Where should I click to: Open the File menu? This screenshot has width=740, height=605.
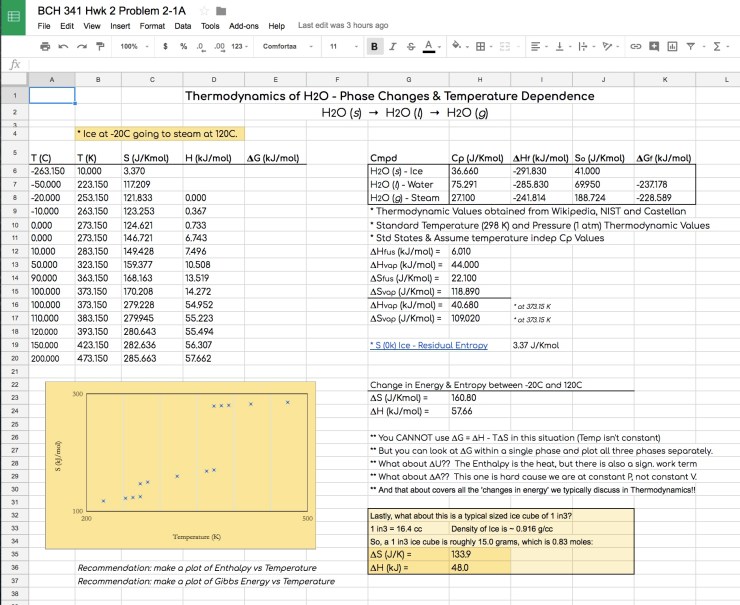coord(44,26)
